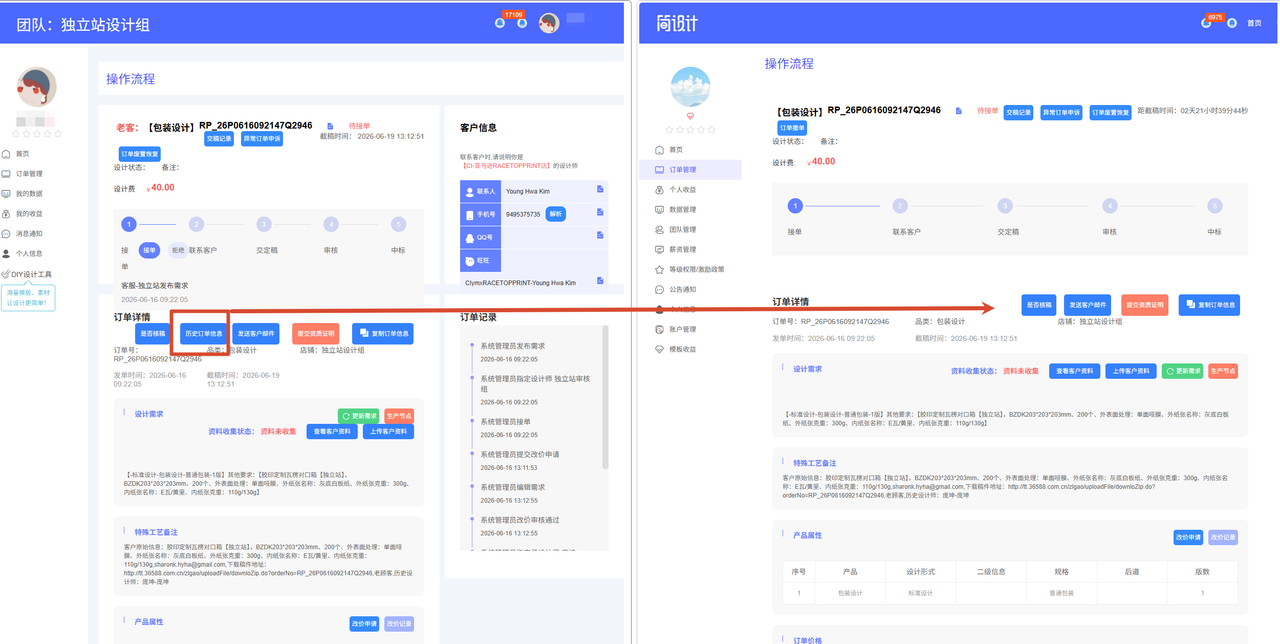Click the 拒绝 reject button

pos(176,250)
